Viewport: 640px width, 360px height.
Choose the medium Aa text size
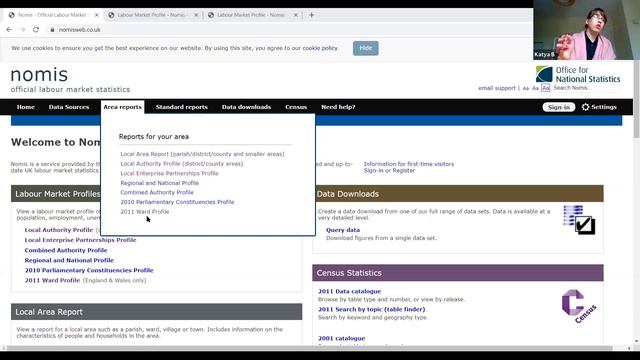[x=536, y=88]
